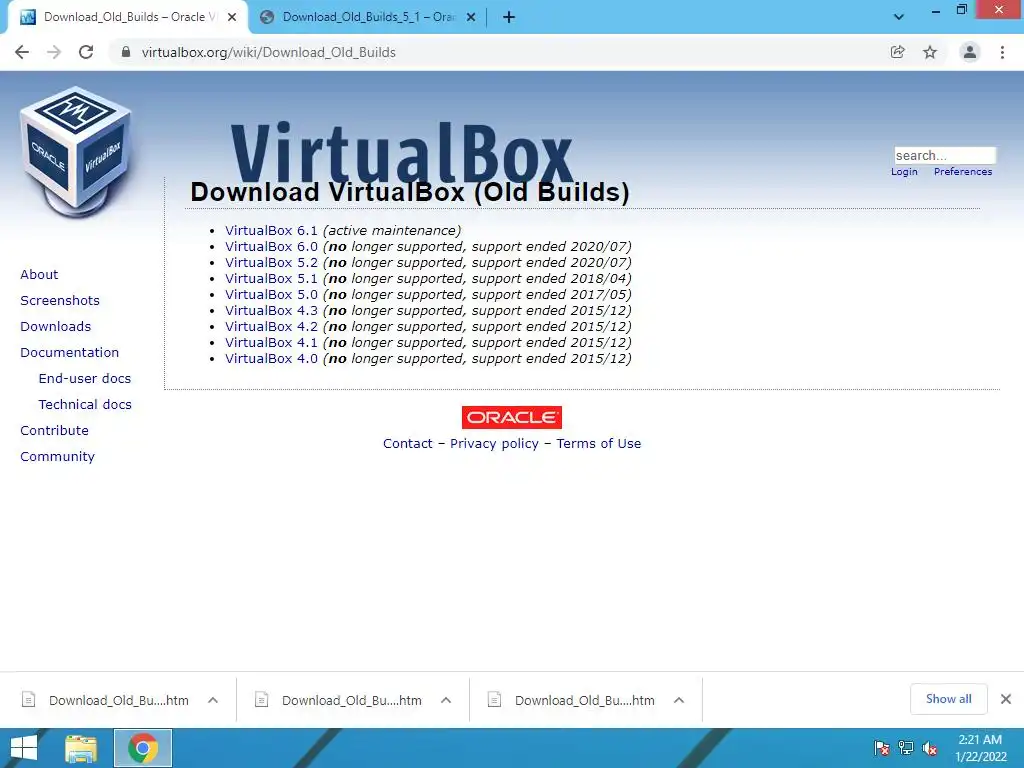Close the Download_Old_Builds tab
Image resolution: width=1024 pixels, height=768 pixels.
[x=232, y=17]
